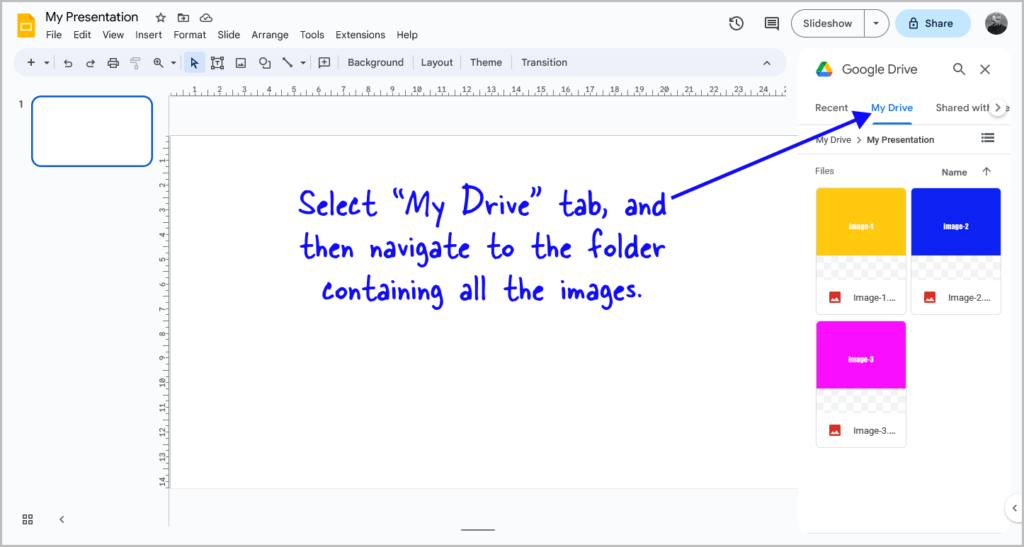Image resolution: width=1024 pixels, height=547 pixels.
Task: Click the My Presentation title field
Action: click(x=92, y=17)
